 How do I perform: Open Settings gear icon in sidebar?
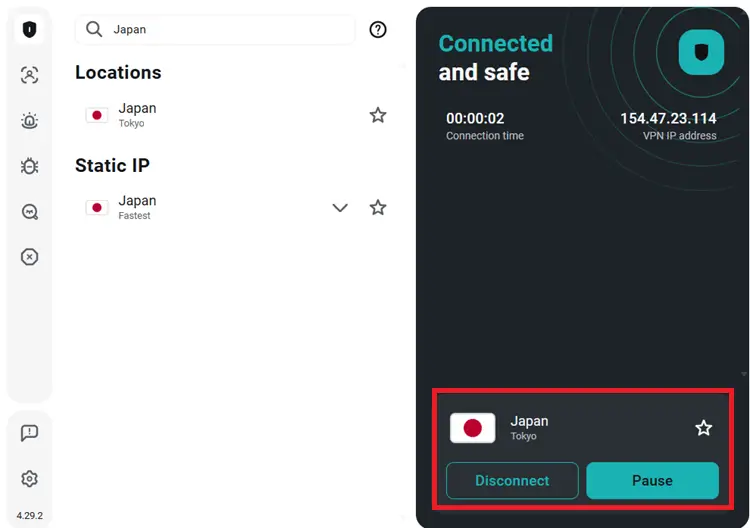tap(29, 478)
